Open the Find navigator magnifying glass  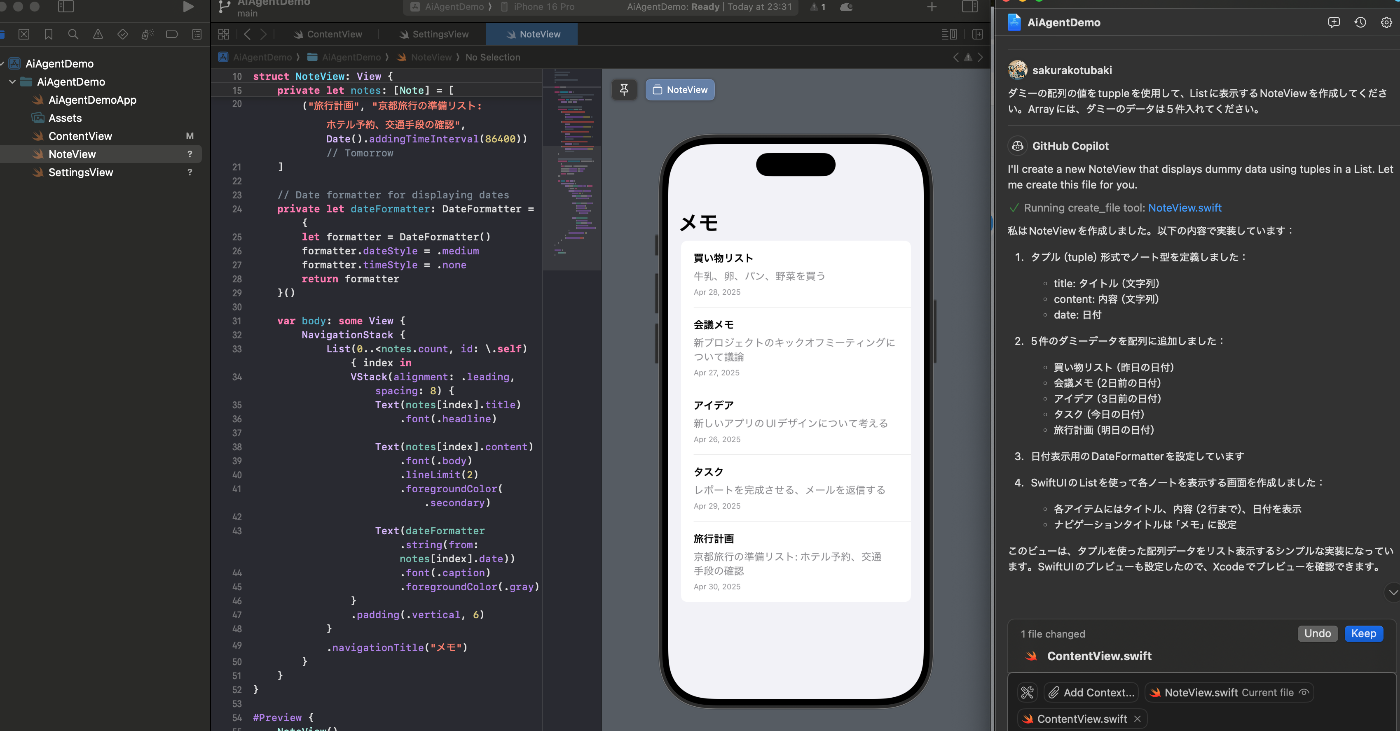pos(73,33)
